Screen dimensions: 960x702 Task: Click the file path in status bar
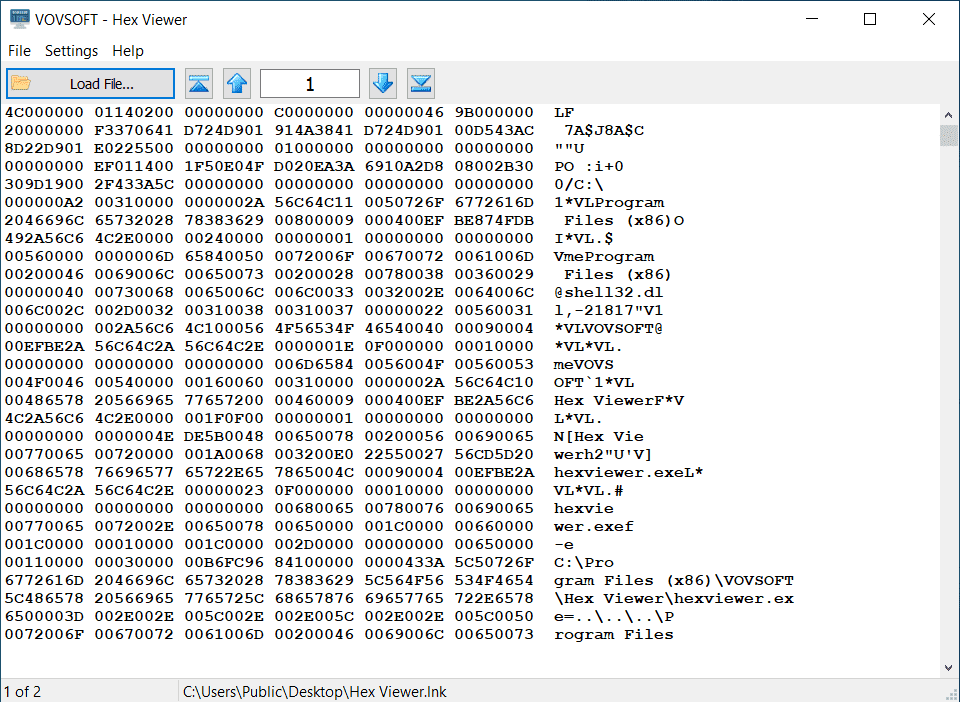coord(315,692)
